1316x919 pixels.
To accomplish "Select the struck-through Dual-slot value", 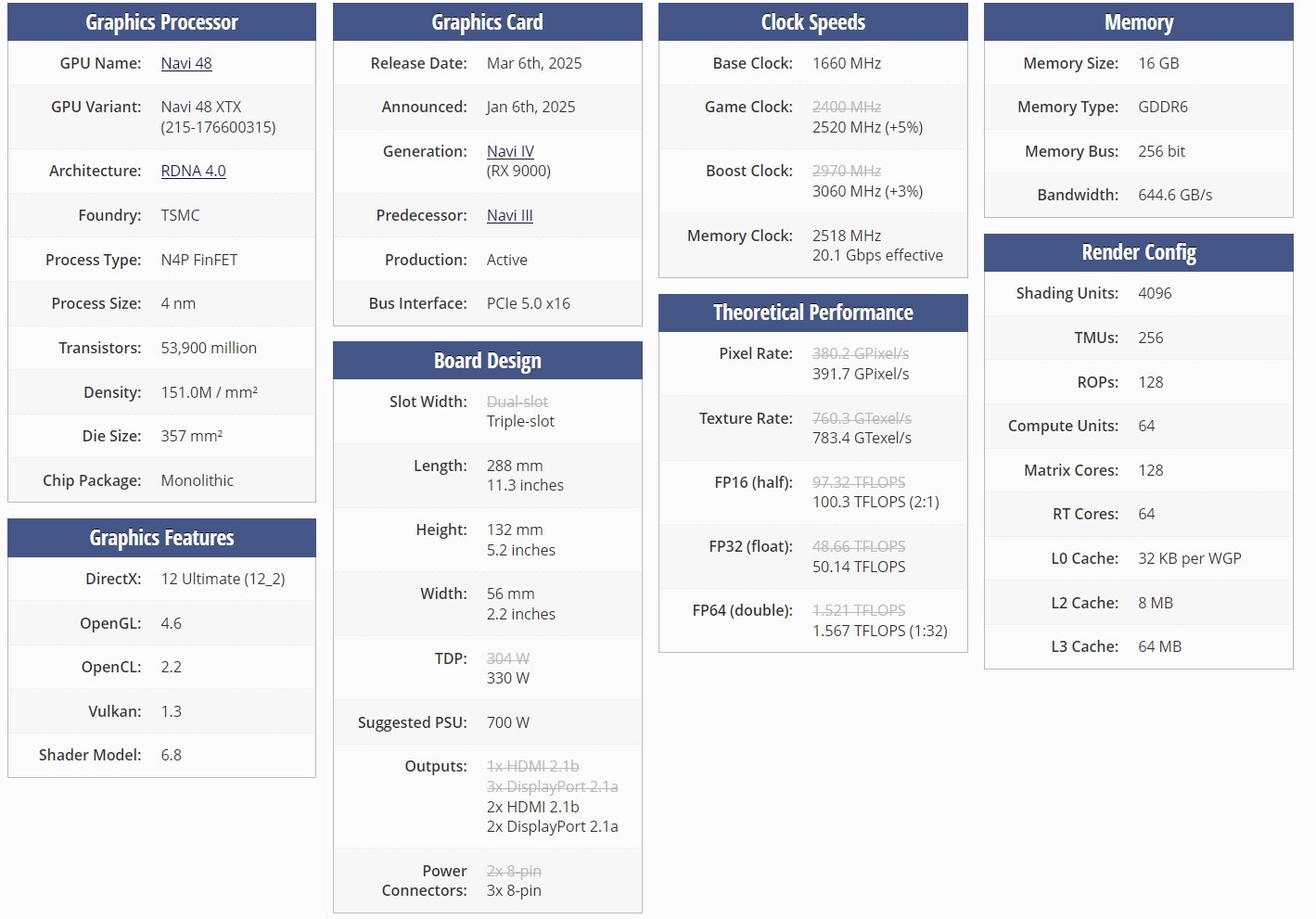I will click(517, 402).
